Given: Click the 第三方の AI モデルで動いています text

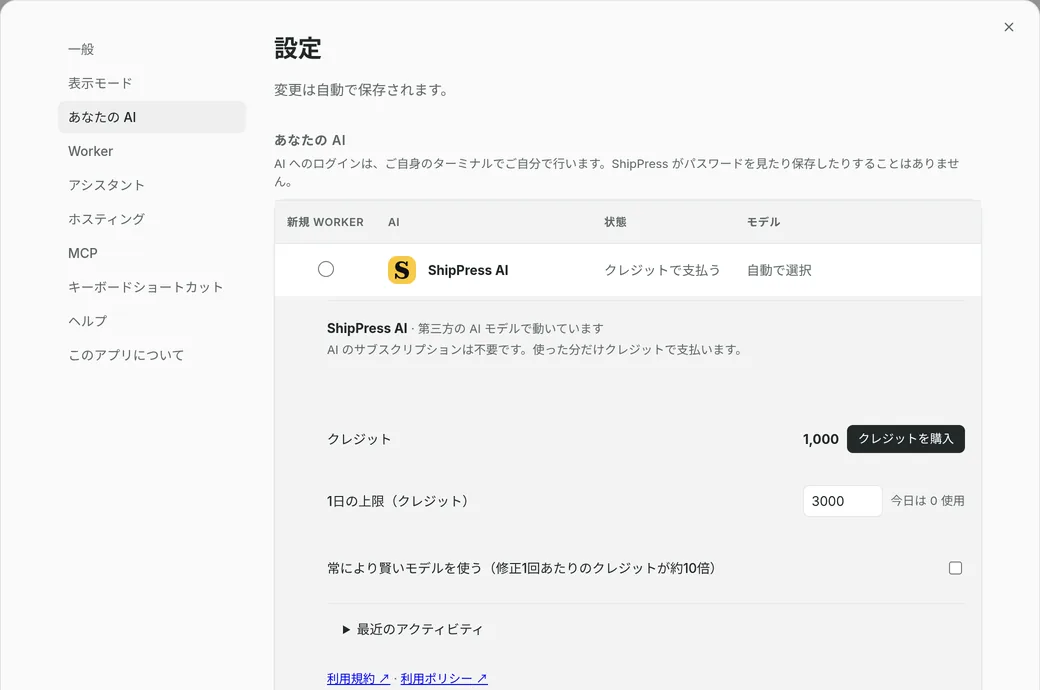Looking at the screenshot, I should (511, 328).
